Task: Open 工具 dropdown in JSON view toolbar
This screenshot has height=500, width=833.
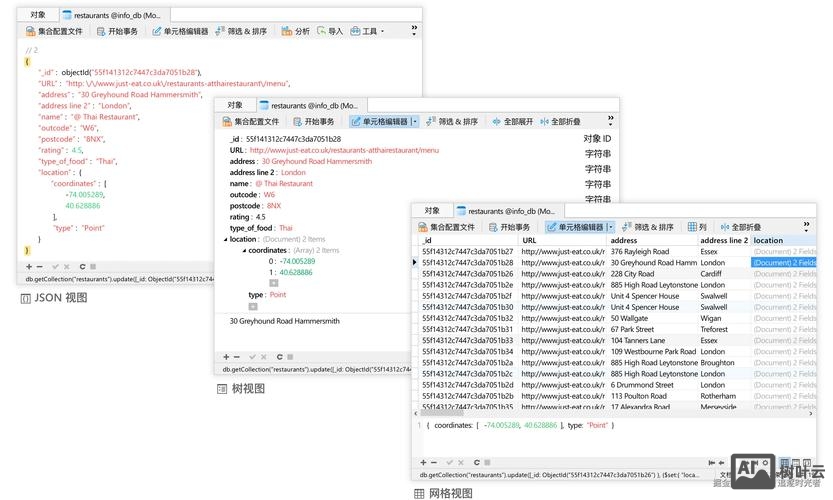Action: pos(367,31)
